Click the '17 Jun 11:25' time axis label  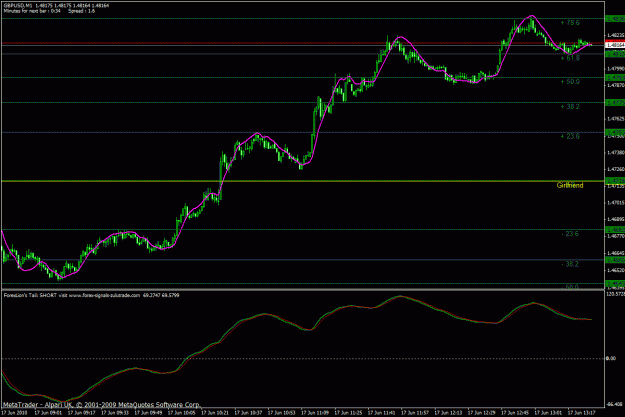[x=348, y=413]
